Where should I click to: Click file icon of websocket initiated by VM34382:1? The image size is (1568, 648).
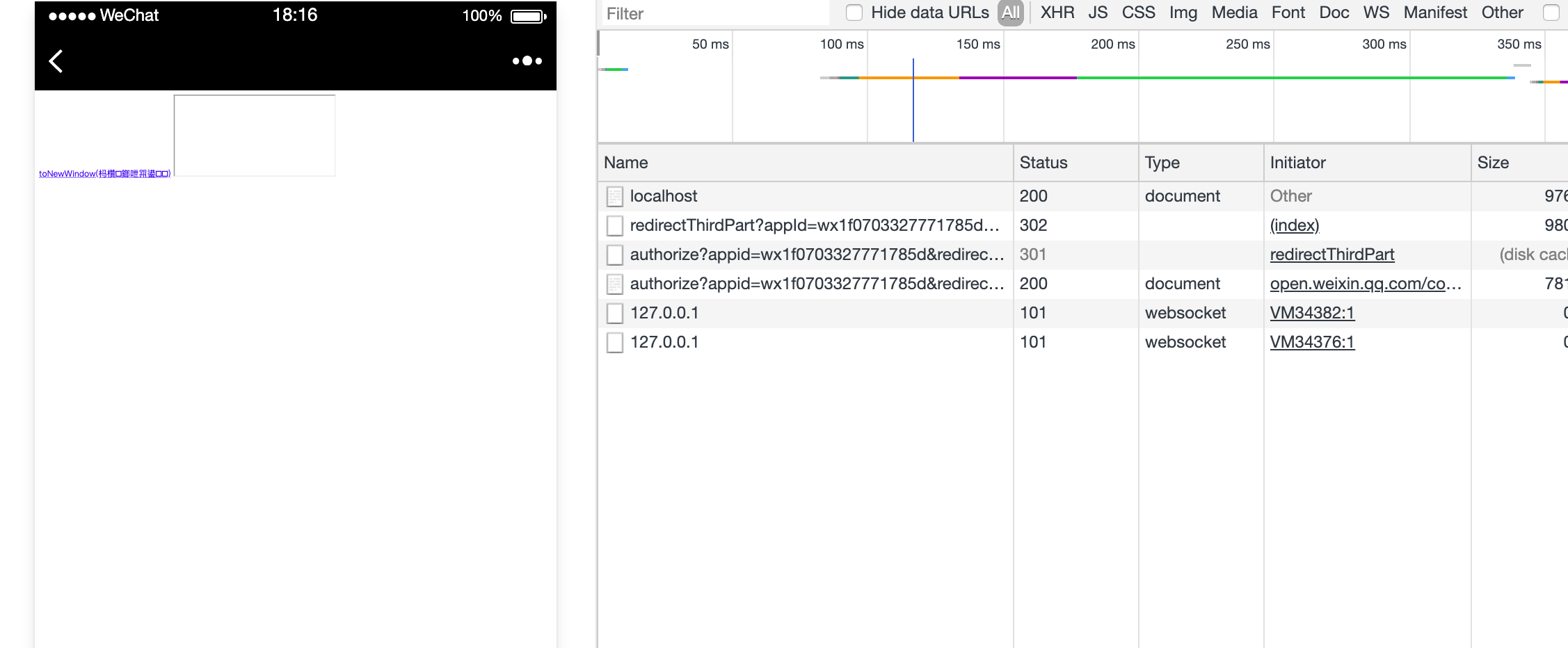coord(614,314)
